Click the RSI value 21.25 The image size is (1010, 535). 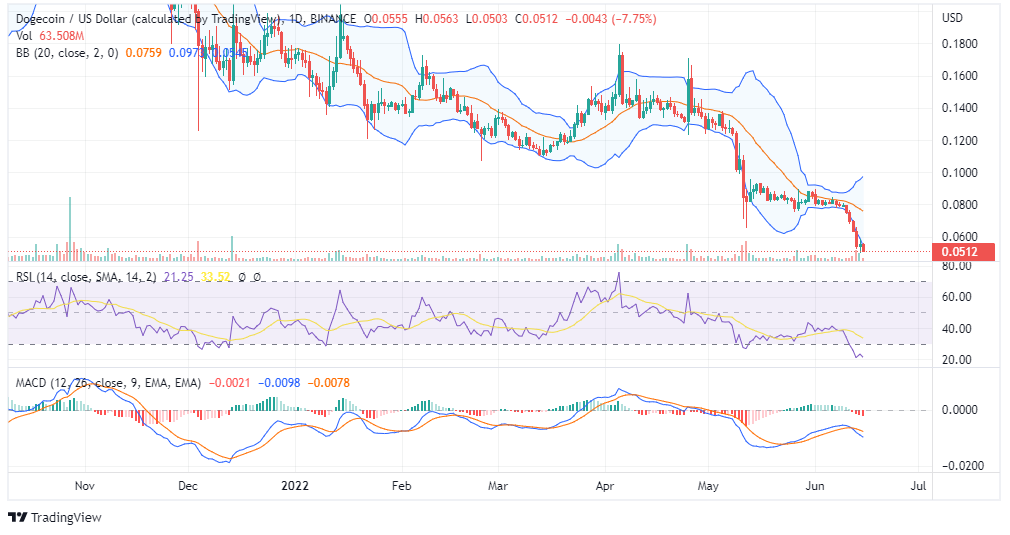click(x=178, y=277)
